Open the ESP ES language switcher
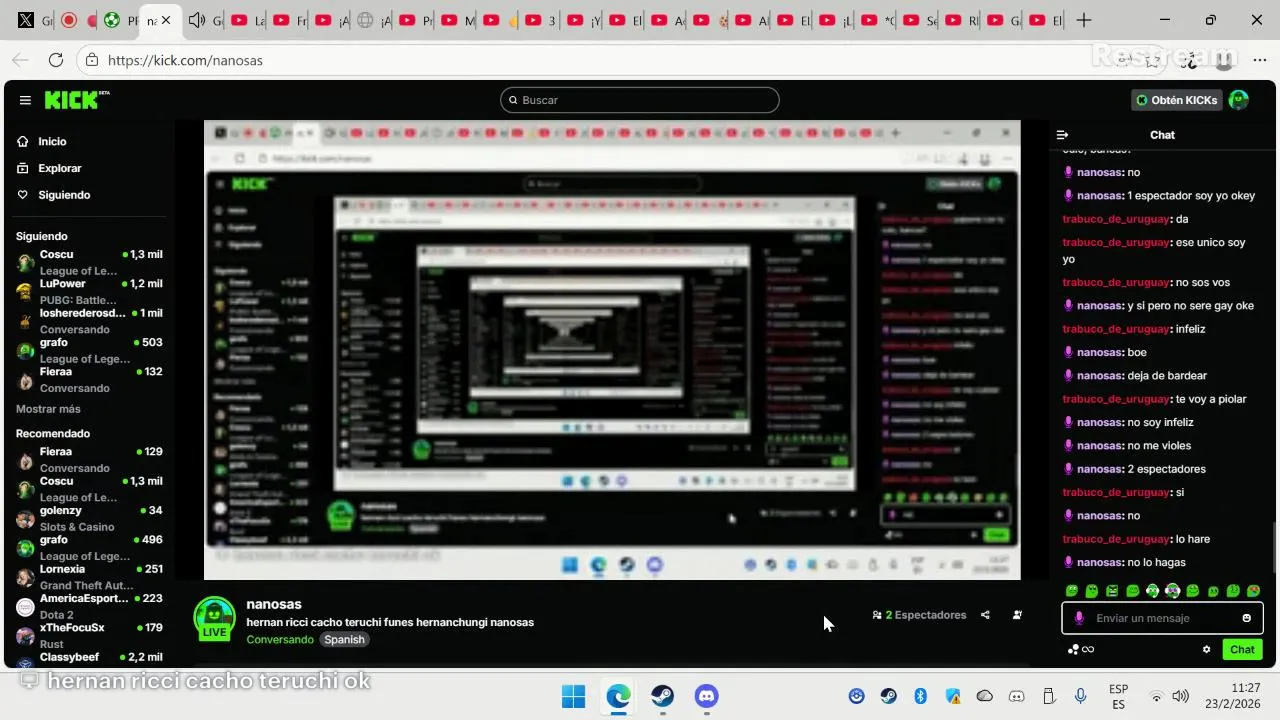 point(1119,696)
